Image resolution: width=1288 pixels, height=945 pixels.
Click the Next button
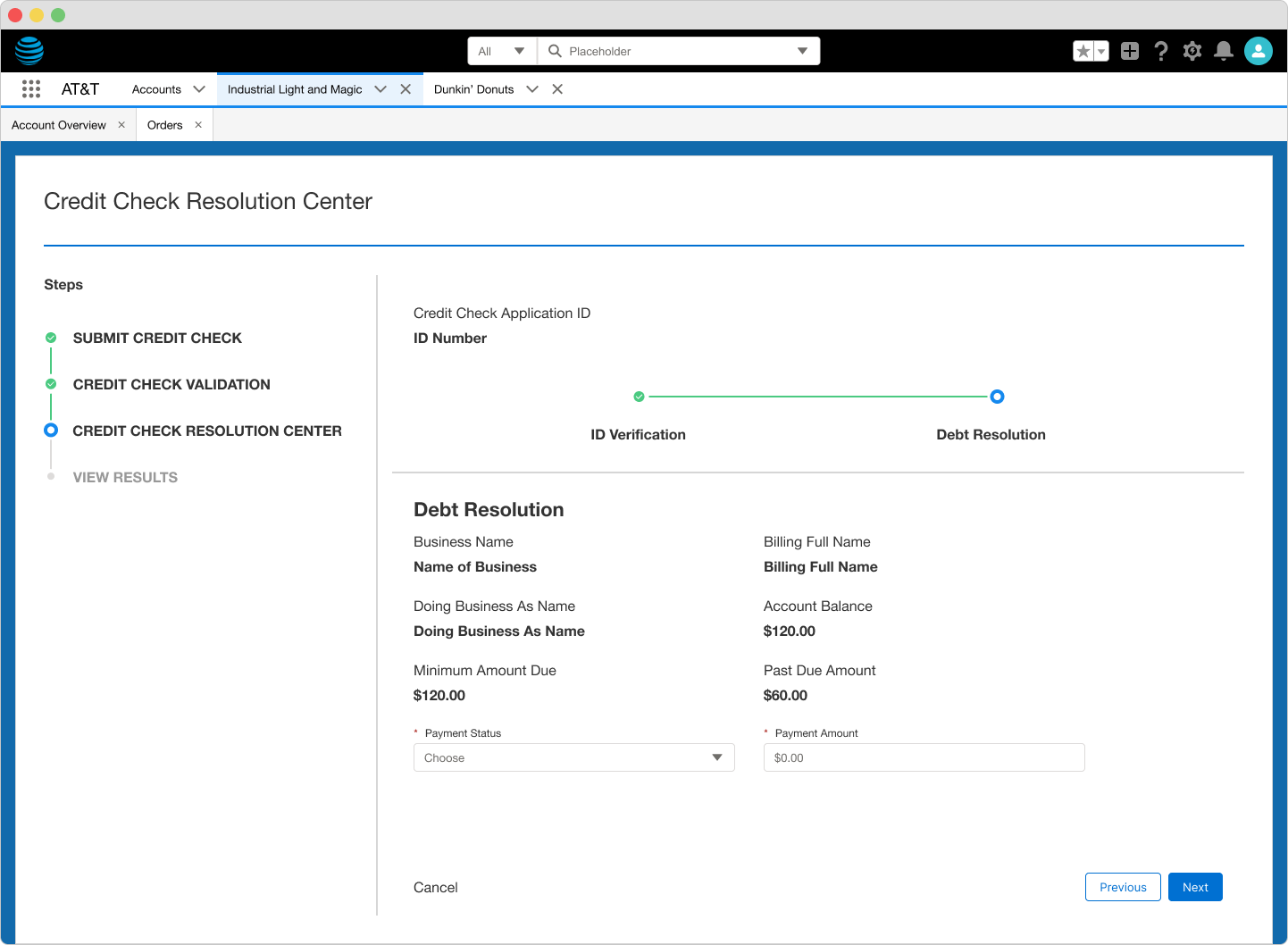click(1195, 887)
